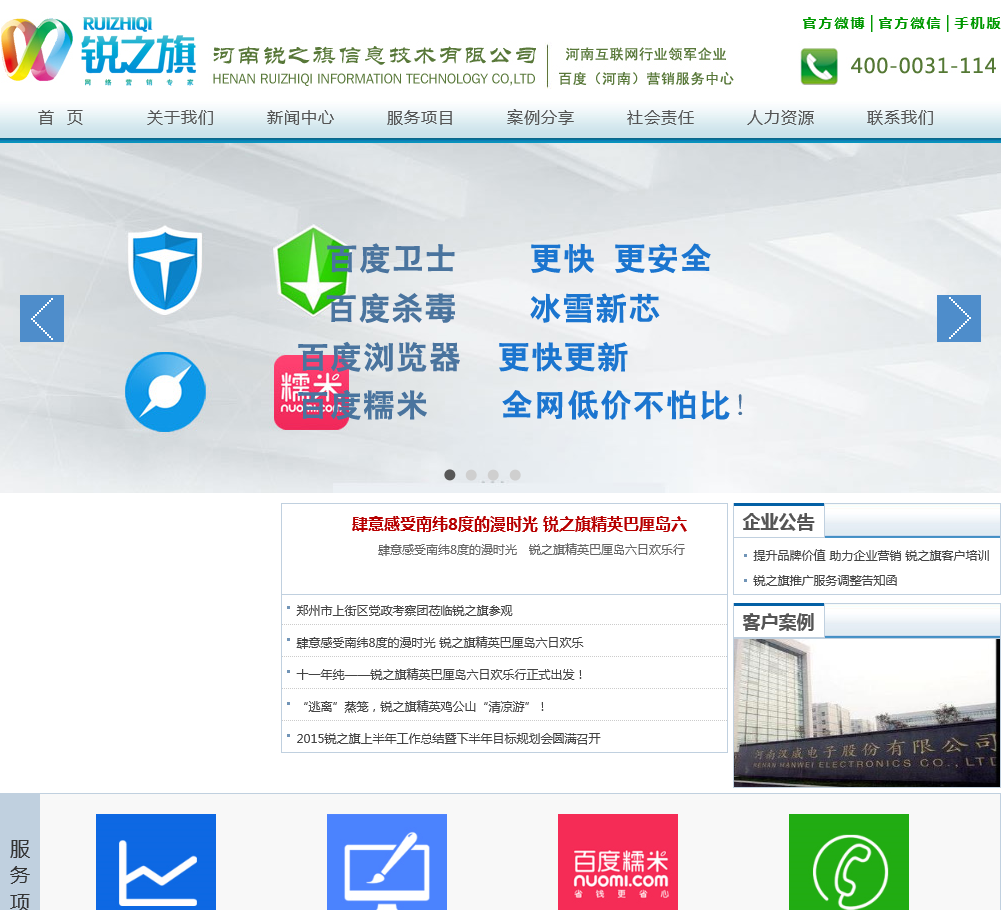Click the pink Nuomi icon in banner

point(311,392)
